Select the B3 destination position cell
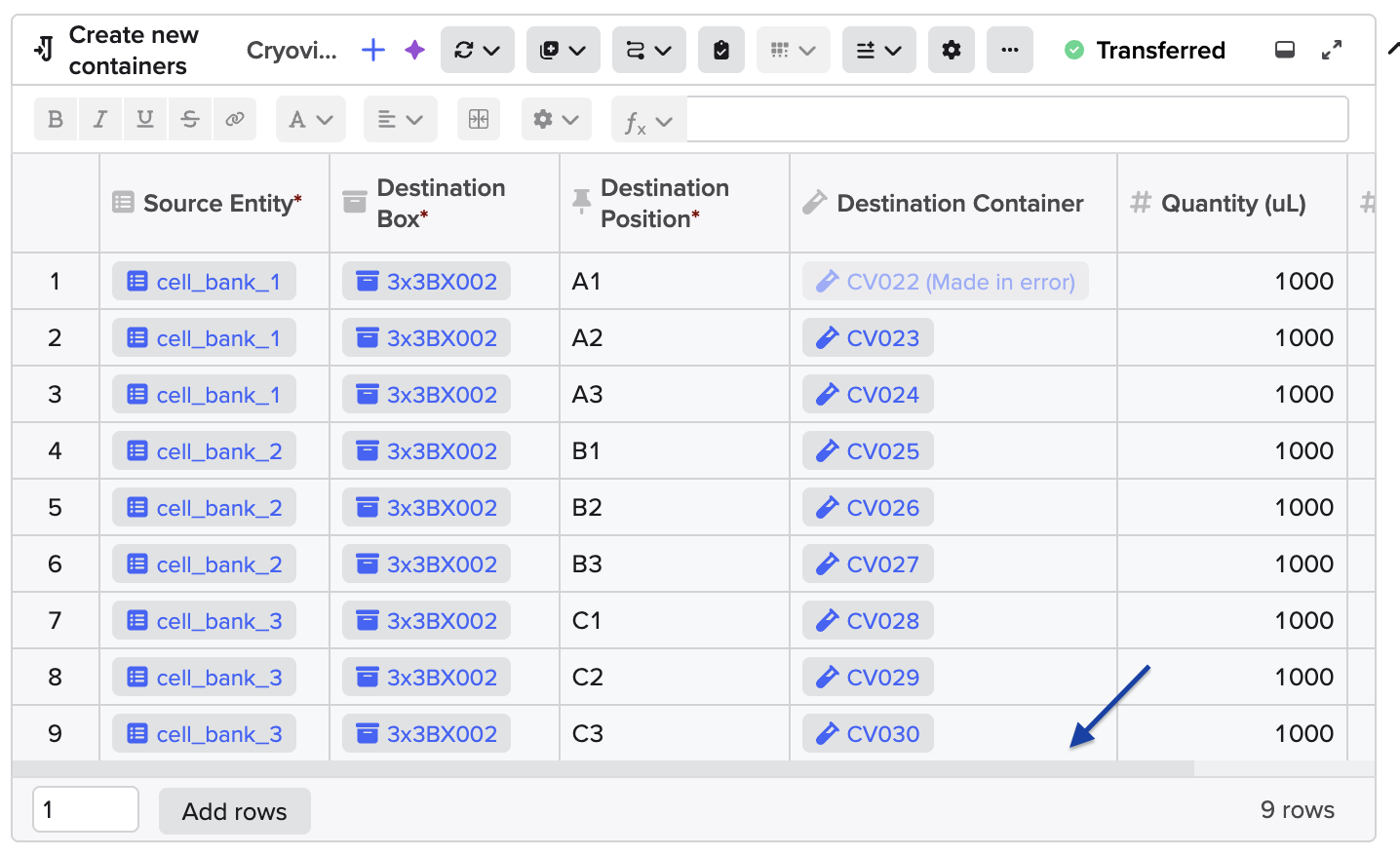The image size is (1400, 856). point(675,564)
